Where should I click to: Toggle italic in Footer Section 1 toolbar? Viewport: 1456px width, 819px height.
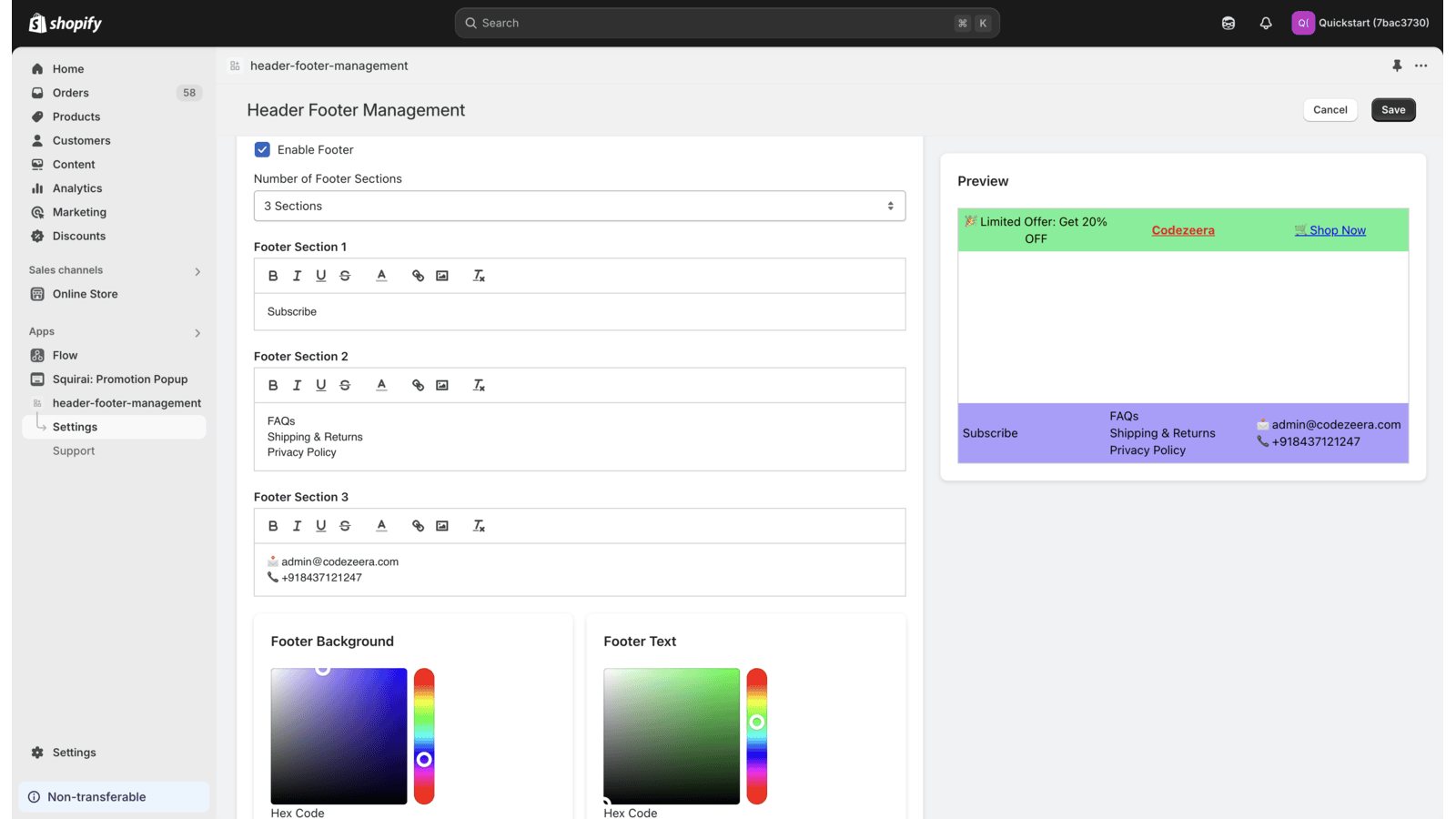pyautogui.click(x=297, y=276)
